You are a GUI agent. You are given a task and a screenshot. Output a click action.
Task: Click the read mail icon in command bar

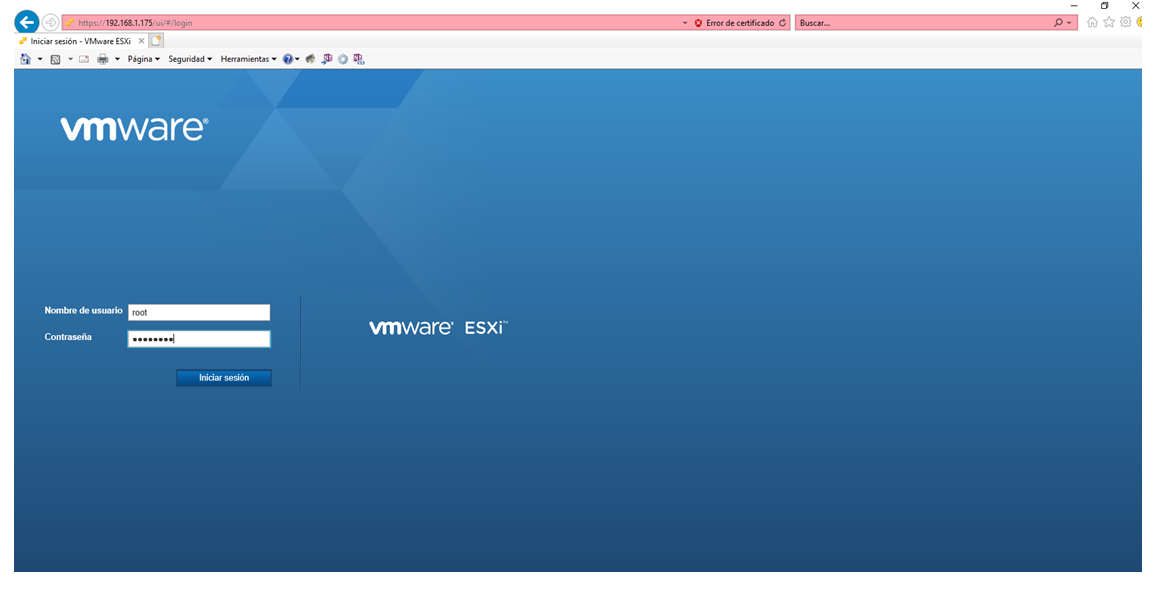[x=84, y=59]
